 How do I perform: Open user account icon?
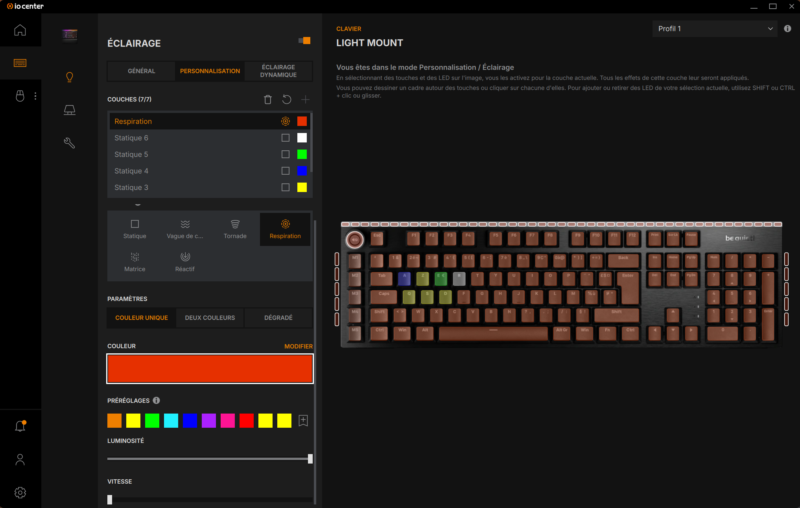point(20,460)
